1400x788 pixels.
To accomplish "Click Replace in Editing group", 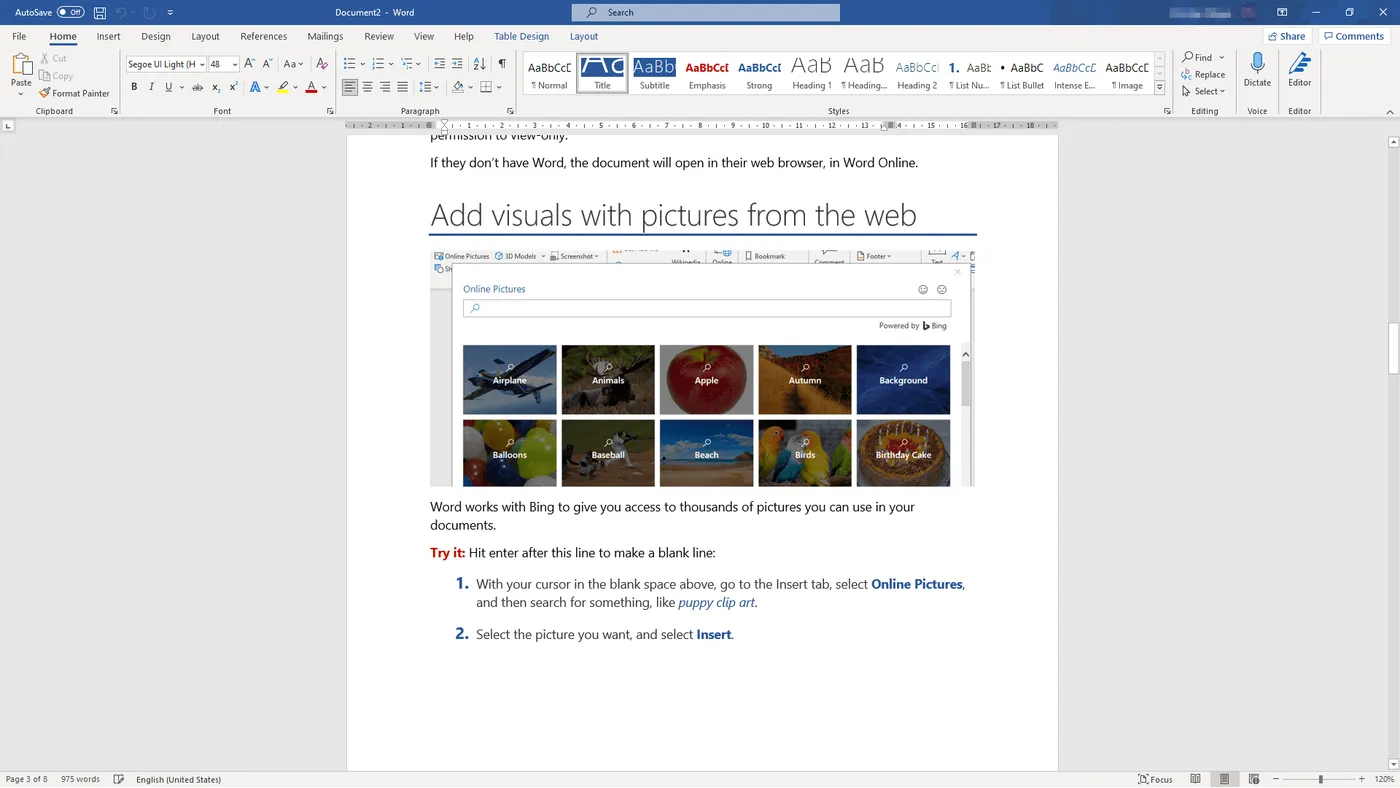I will point(1203,74).
